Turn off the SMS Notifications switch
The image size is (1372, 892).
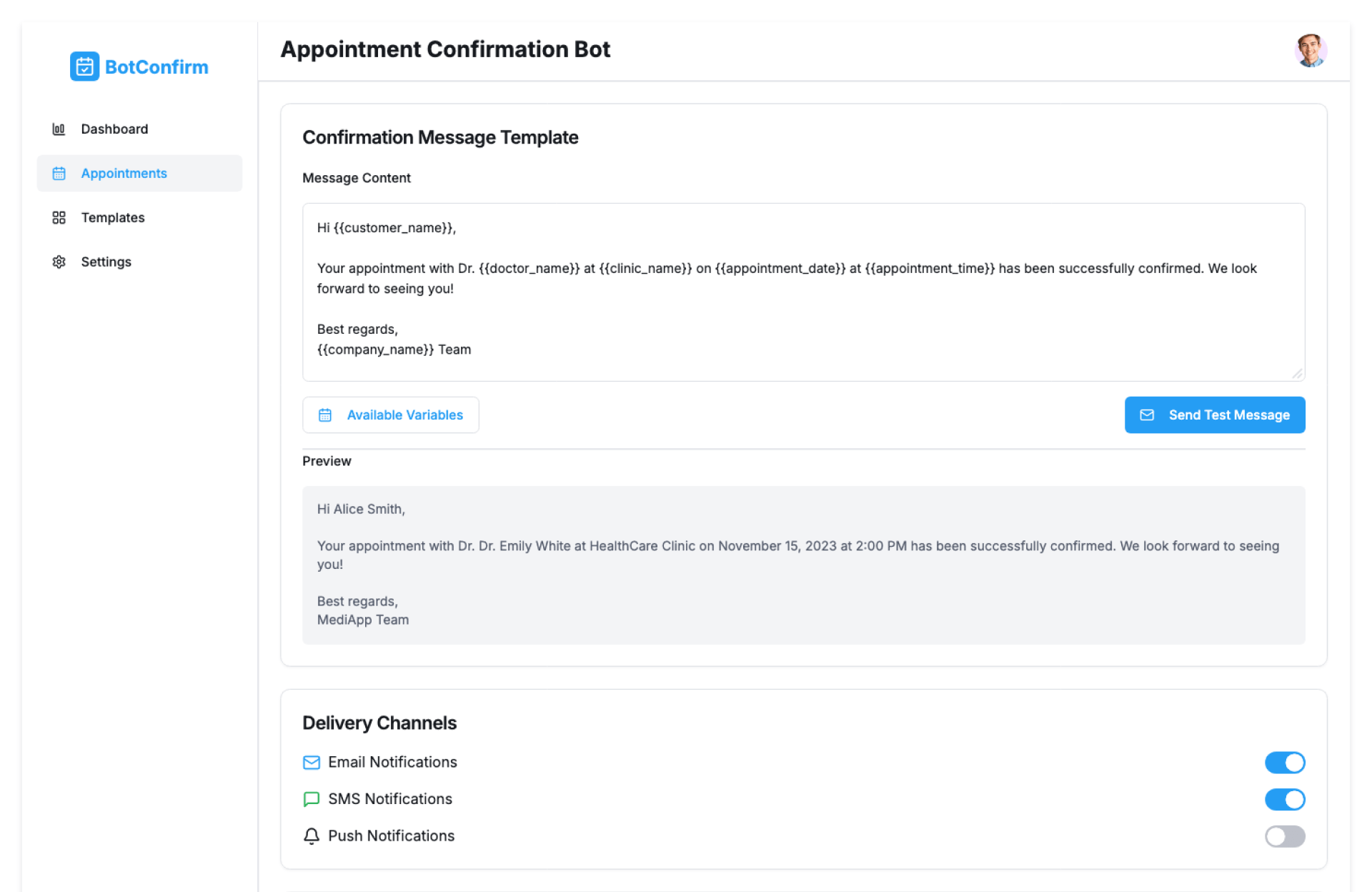tap(1284, 799)
